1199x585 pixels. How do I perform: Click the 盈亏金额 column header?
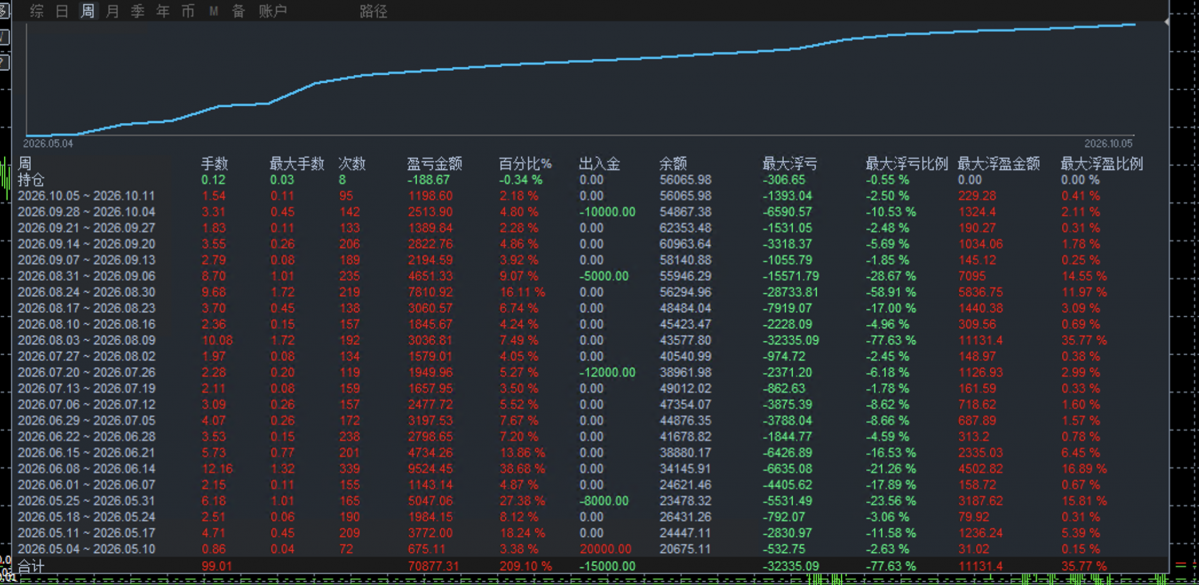tap(434, 164)
